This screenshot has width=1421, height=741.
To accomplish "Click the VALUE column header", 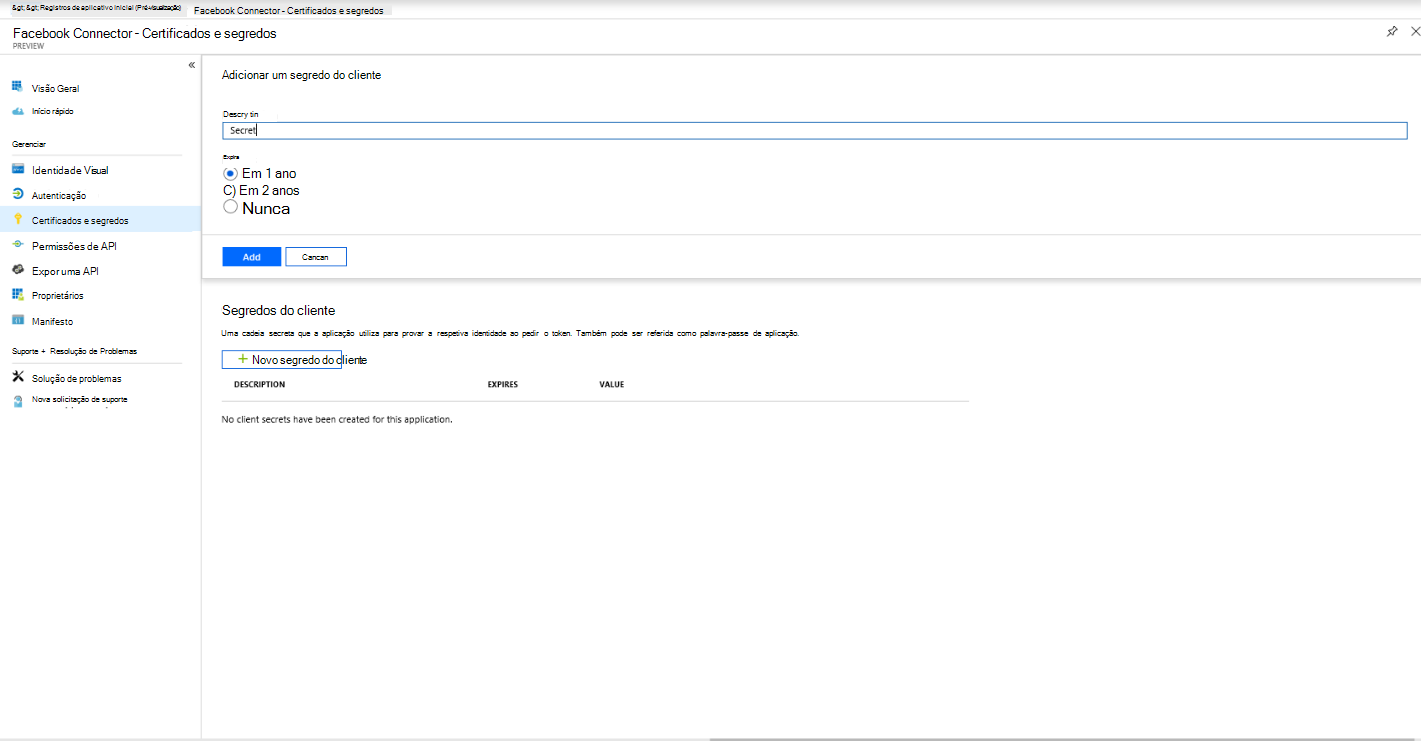I will 612,384.
